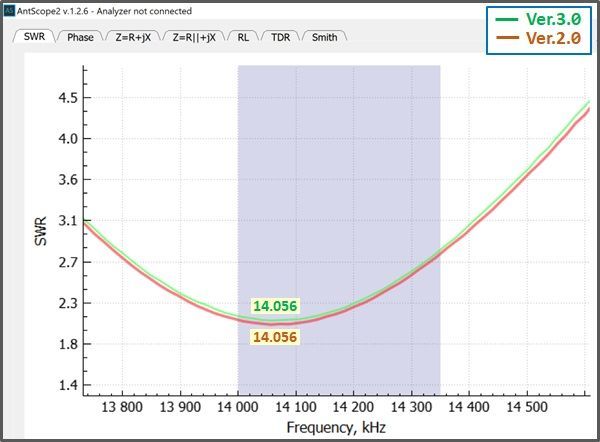This screenshot has width=600, height=442.
Task: Select the Z=R+jX tab
Action: coord(133,38)
